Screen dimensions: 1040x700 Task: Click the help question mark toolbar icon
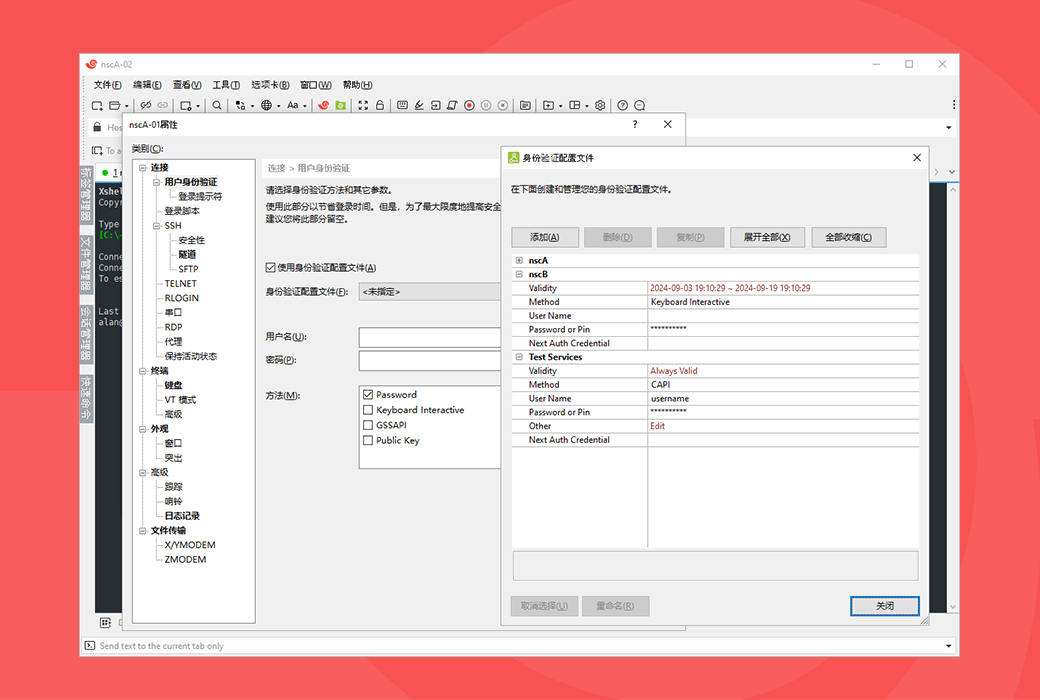(622, 105)
